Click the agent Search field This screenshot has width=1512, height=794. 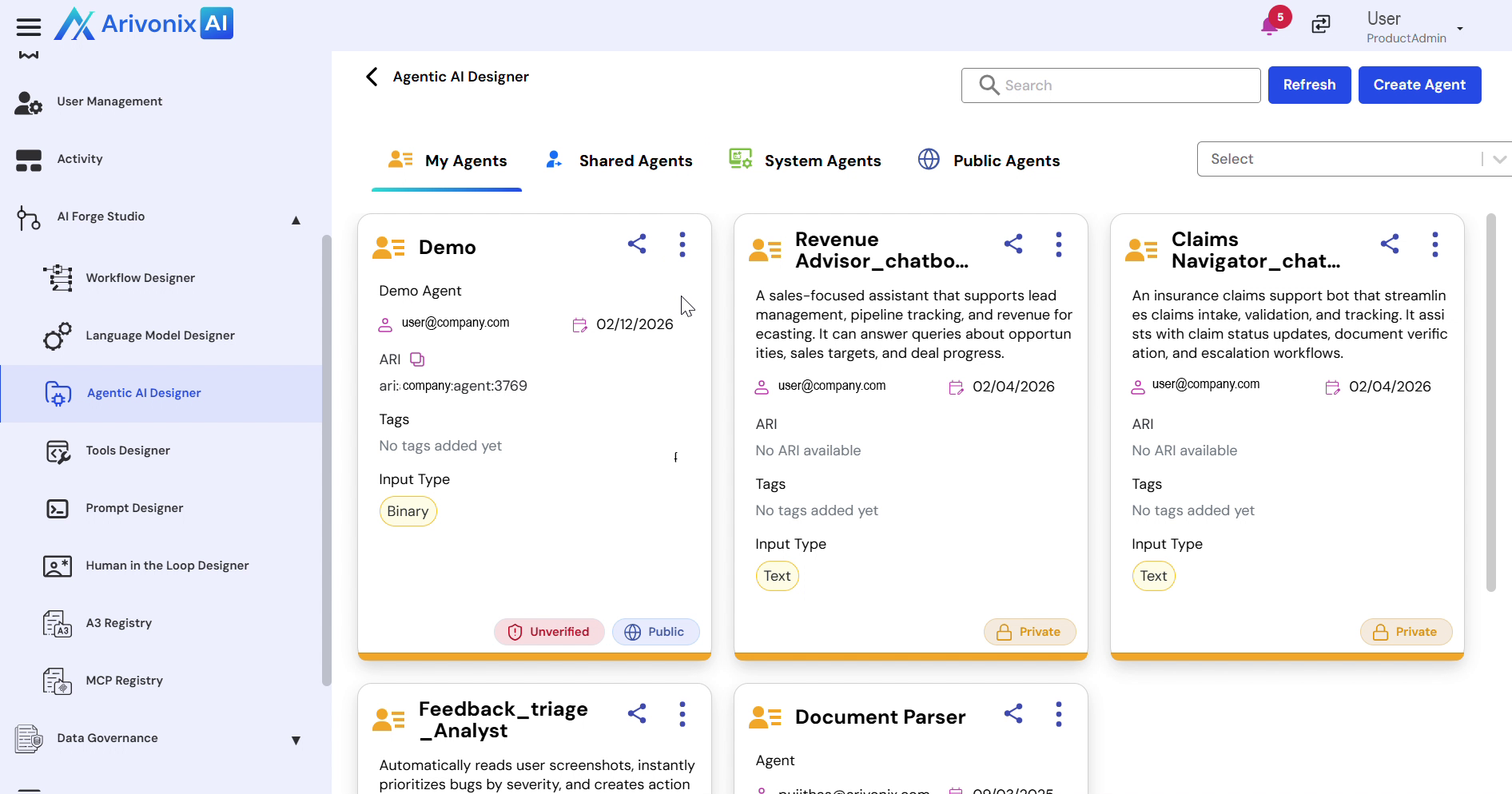[1111, 85]
